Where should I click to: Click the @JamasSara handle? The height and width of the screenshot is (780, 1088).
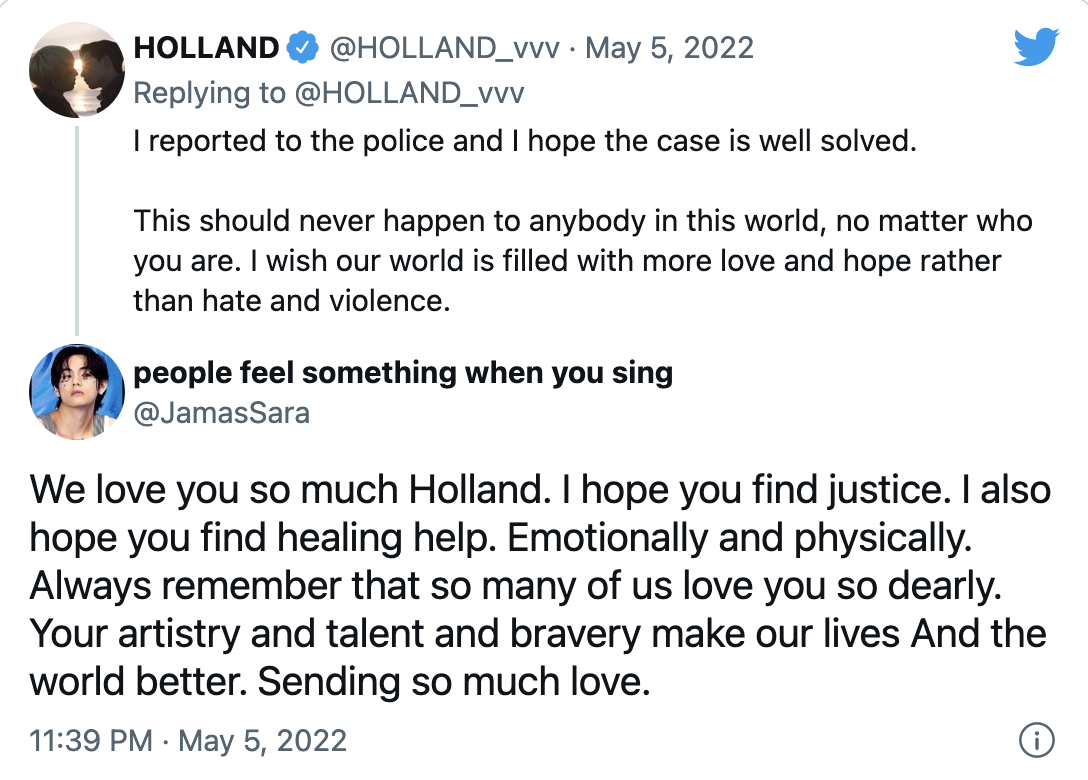(x=221, y=413)
